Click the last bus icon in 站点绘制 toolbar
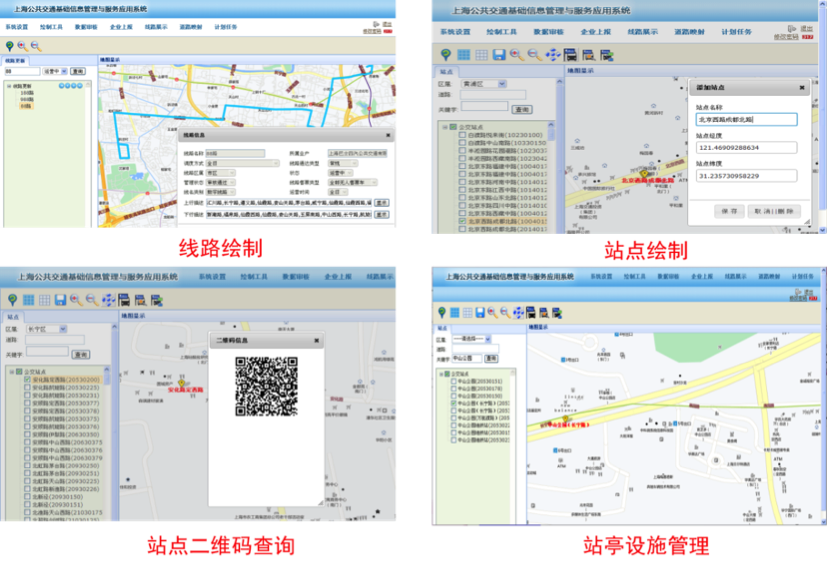The width and height of the screenshot is (828, 571). (607, 55)
